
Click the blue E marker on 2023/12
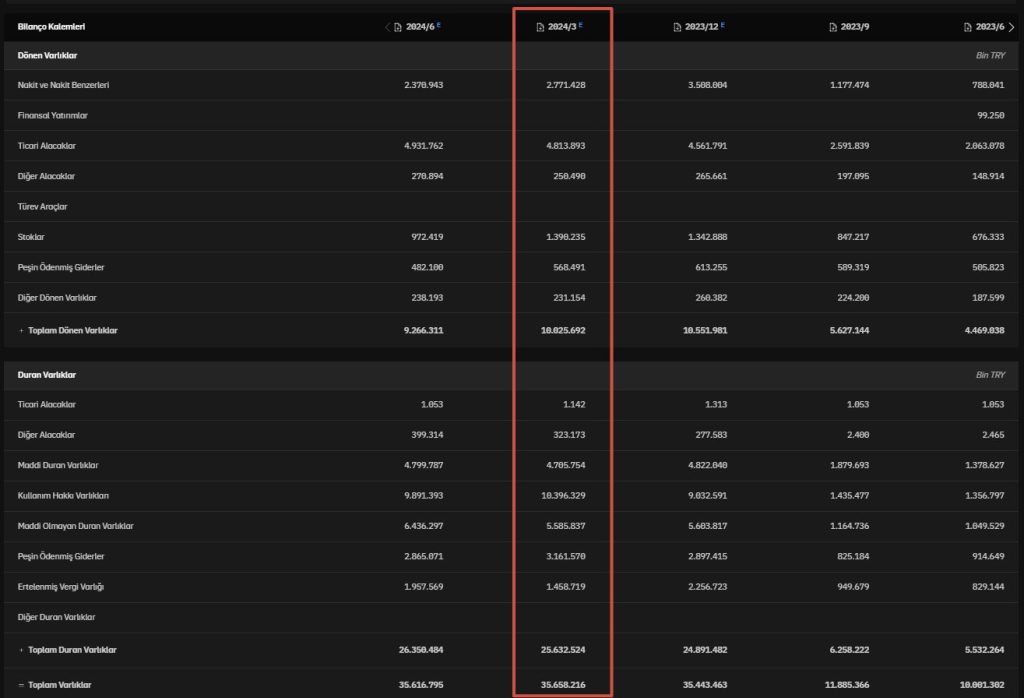point(723,25)
